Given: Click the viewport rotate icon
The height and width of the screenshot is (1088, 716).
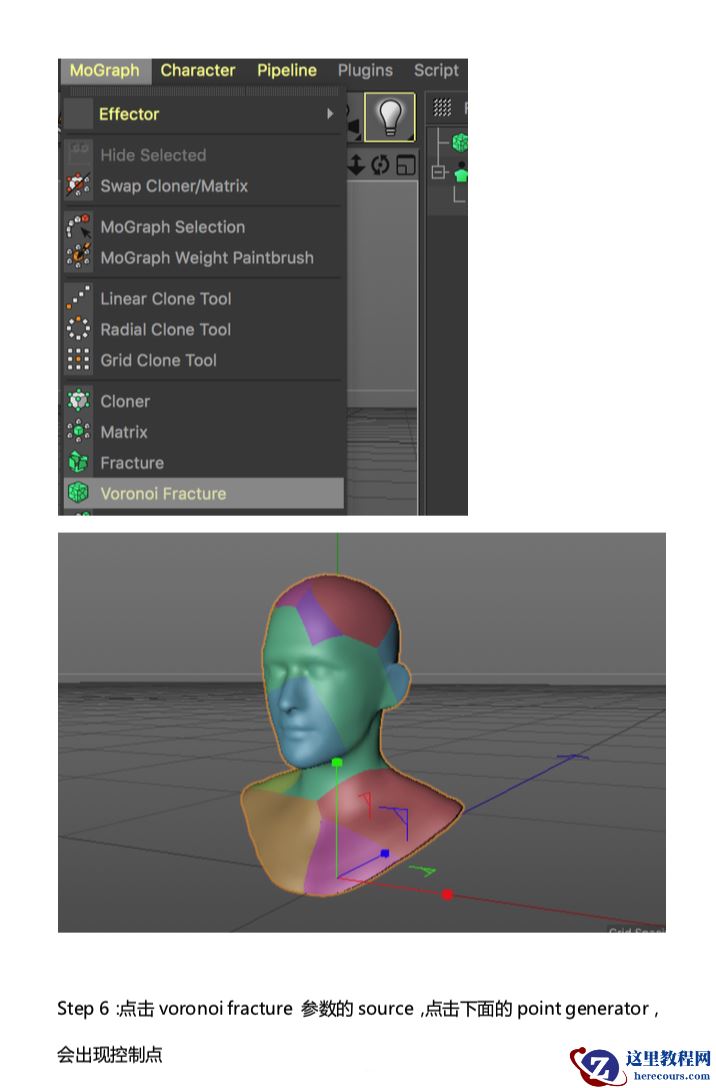Looking at the screenshot, I should (x=380, y=164).
